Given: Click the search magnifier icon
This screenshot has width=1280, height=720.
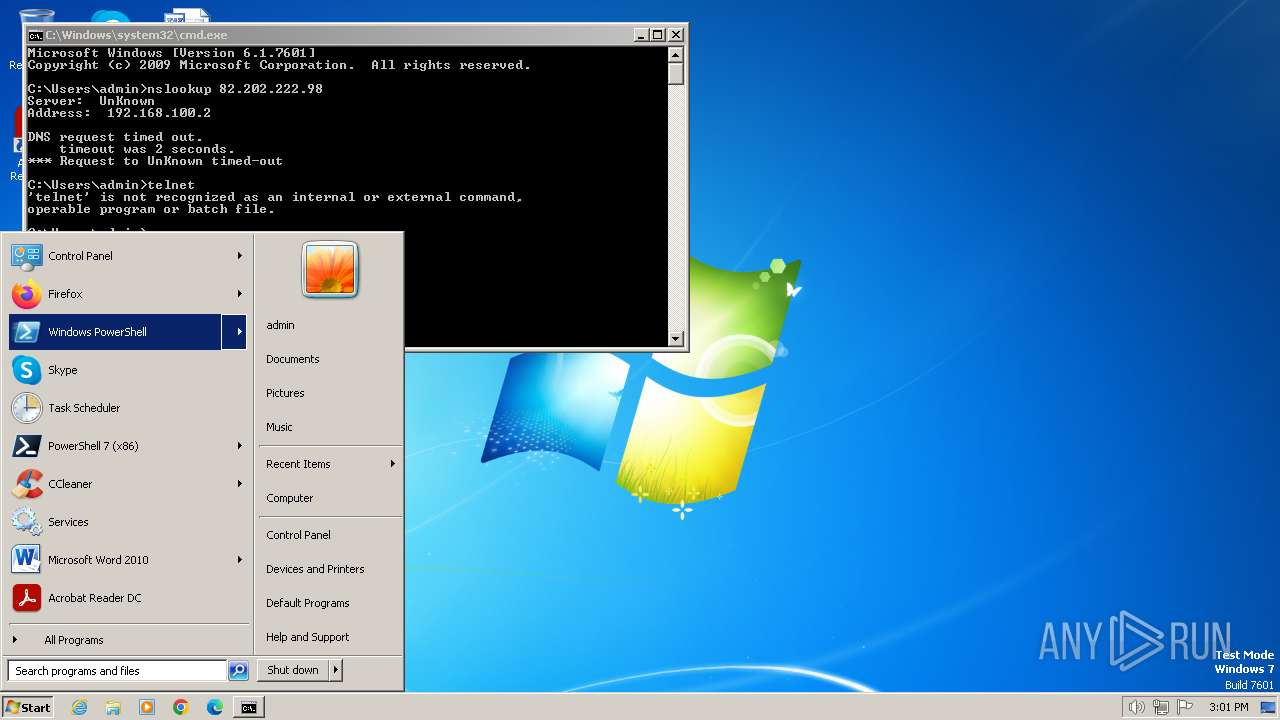Looking at the screenshot, I should (238, 671).
